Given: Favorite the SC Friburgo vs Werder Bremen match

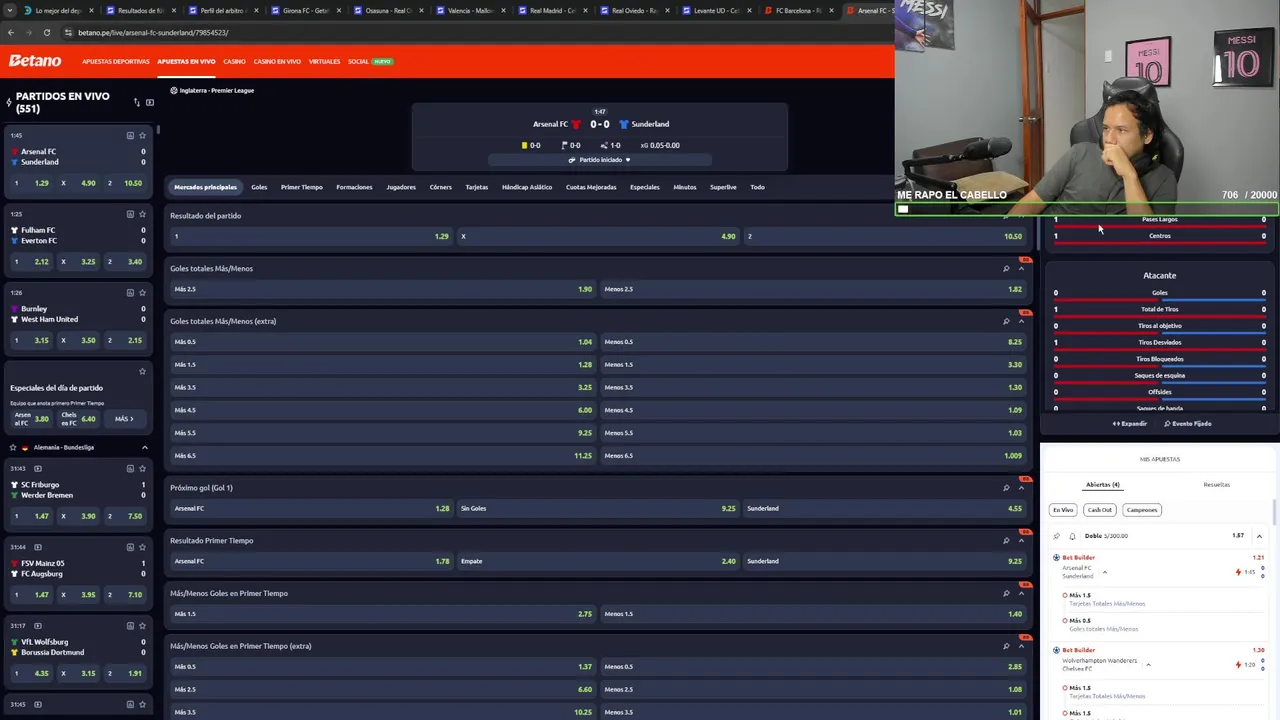Looking at the screenshot, I should pos(143,468).
